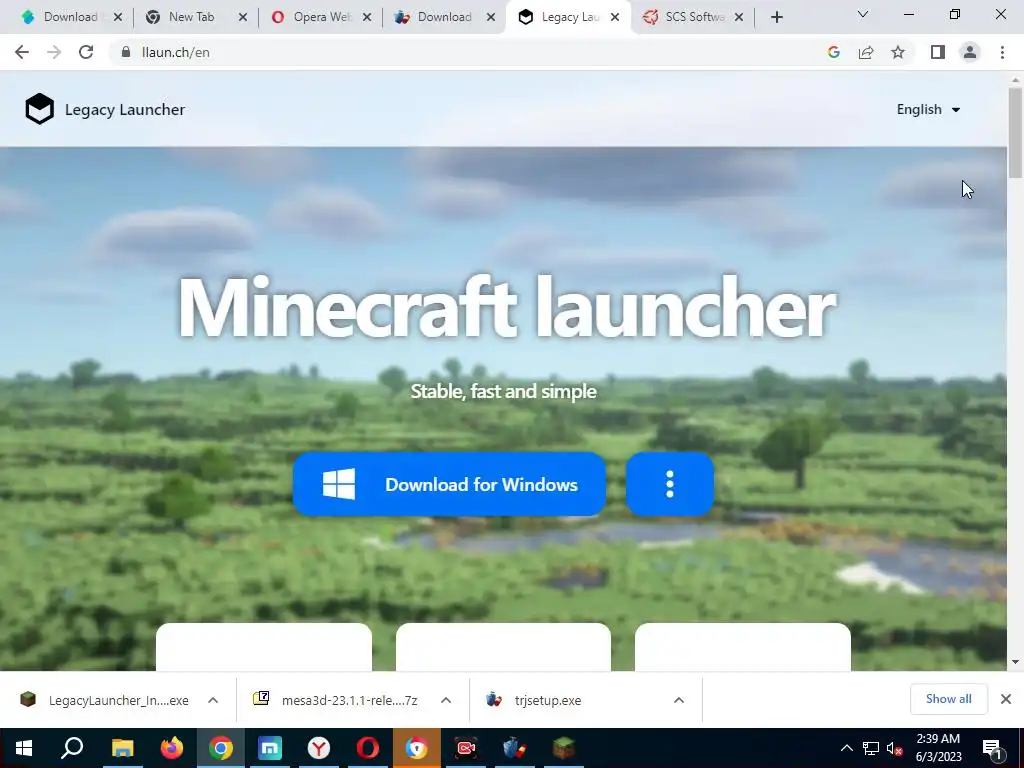Open the notification center icon
1024x768 pixels.
tap(993, 748)
